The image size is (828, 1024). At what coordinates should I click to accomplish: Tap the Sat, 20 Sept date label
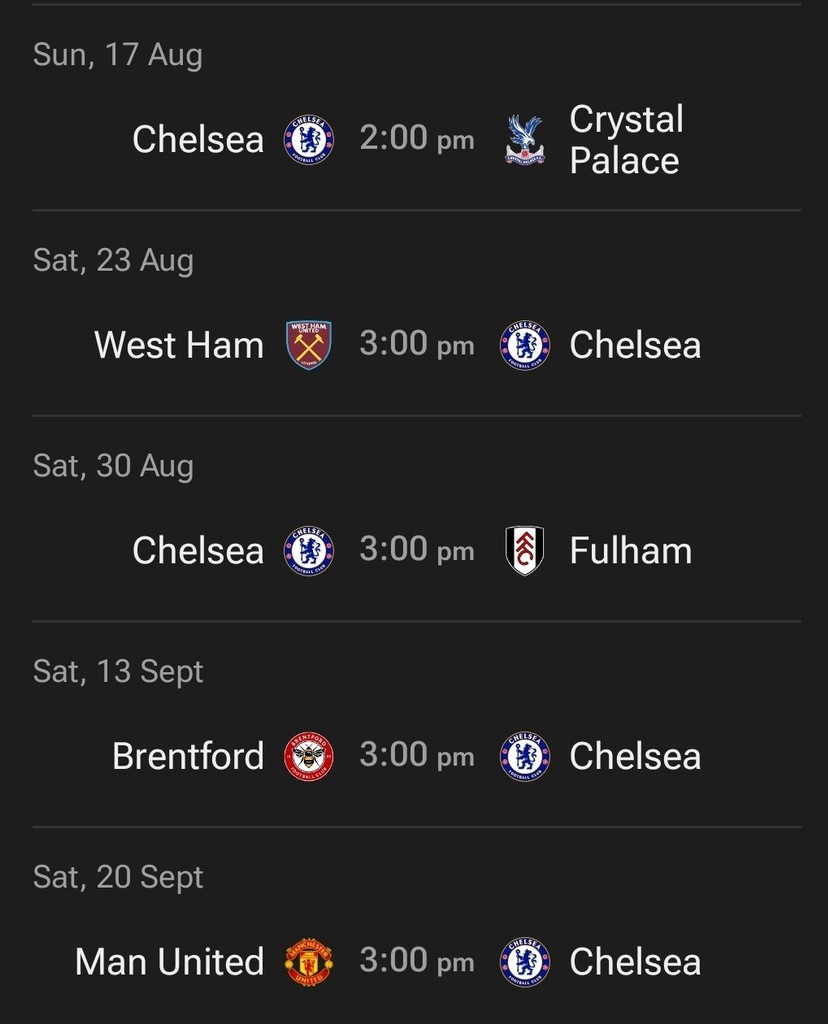point(118,877)
